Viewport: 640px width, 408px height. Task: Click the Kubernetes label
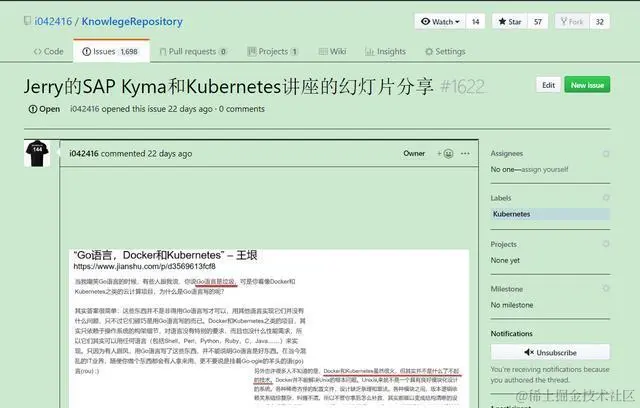(550, 214)
